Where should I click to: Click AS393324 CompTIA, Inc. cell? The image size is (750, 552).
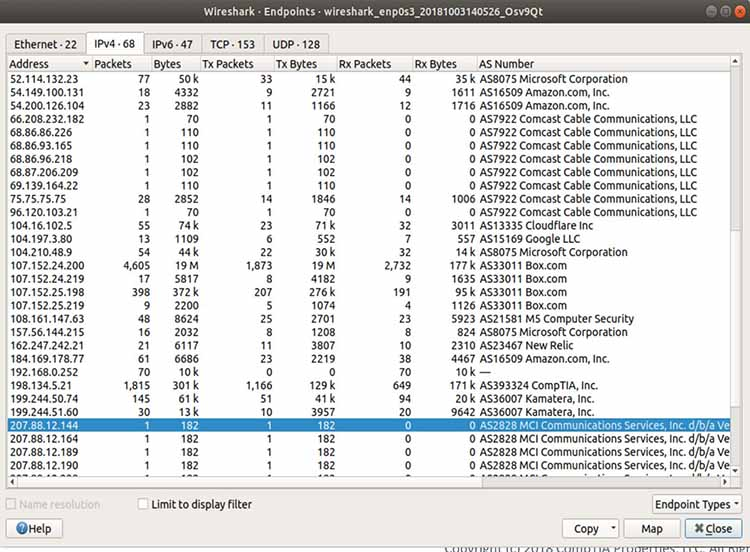(539, 386)
